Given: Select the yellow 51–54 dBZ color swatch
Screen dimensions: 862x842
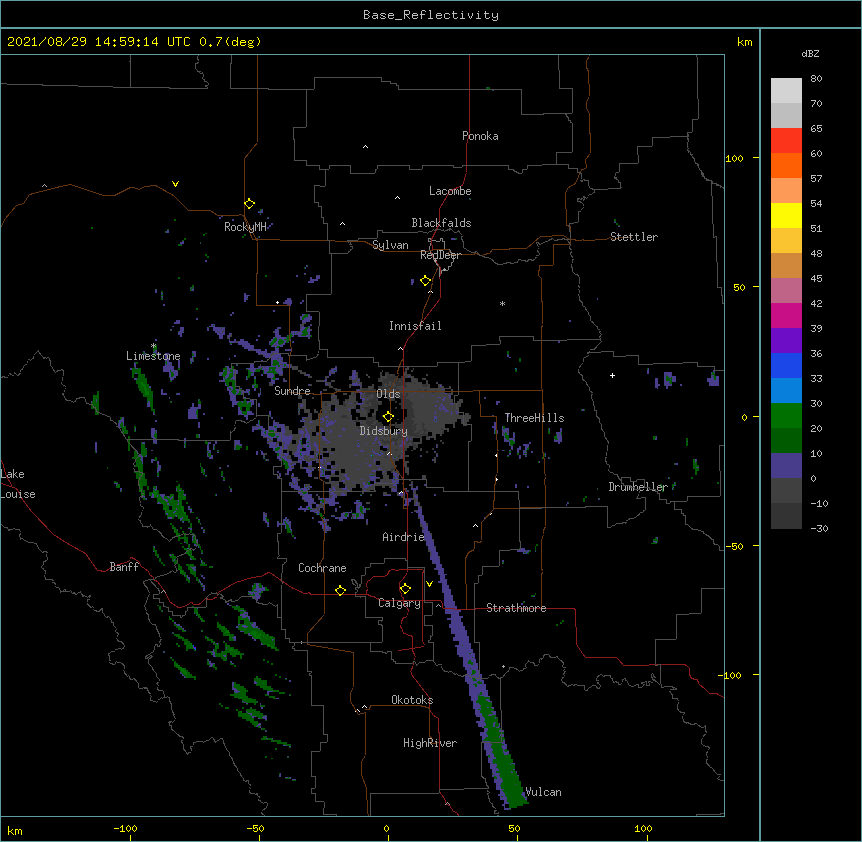Looking at the screenshot, I should tap(786, 216).
